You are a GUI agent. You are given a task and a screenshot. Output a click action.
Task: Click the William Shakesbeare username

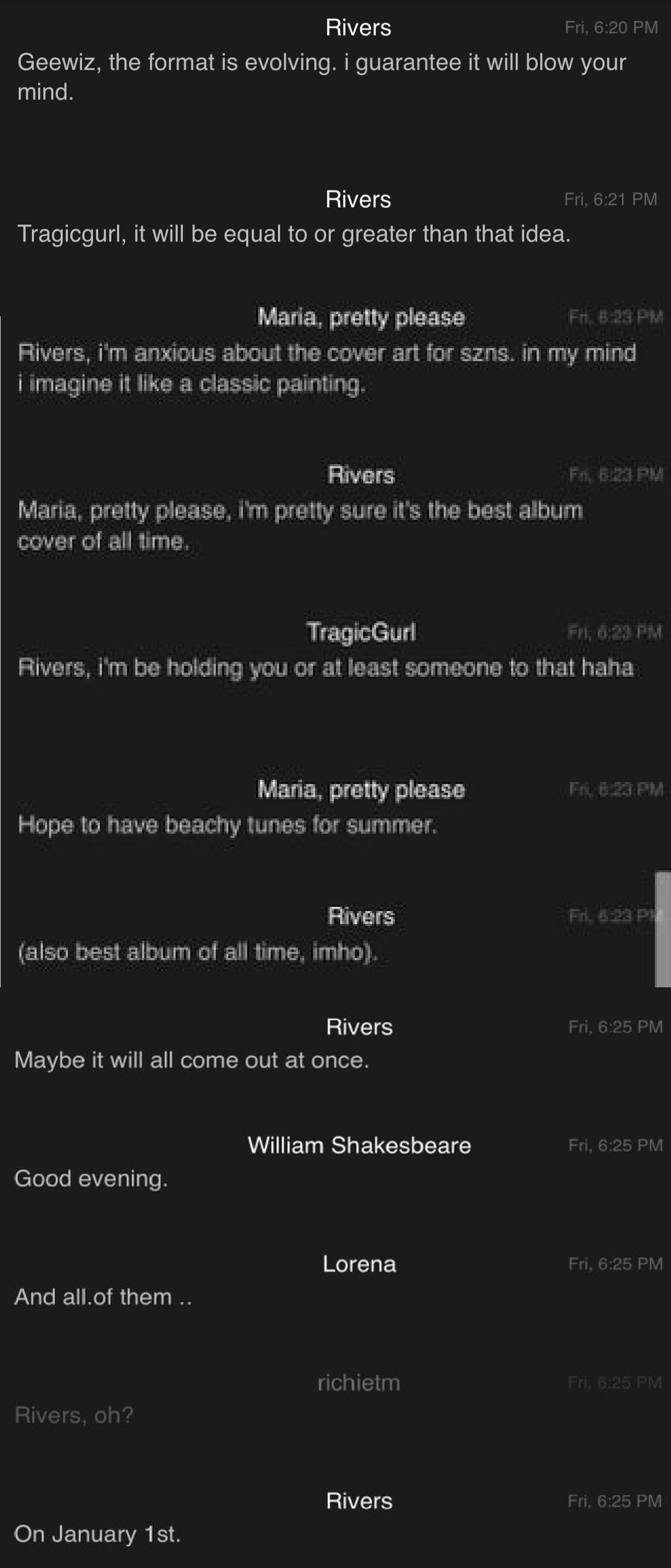[359, 1145]
